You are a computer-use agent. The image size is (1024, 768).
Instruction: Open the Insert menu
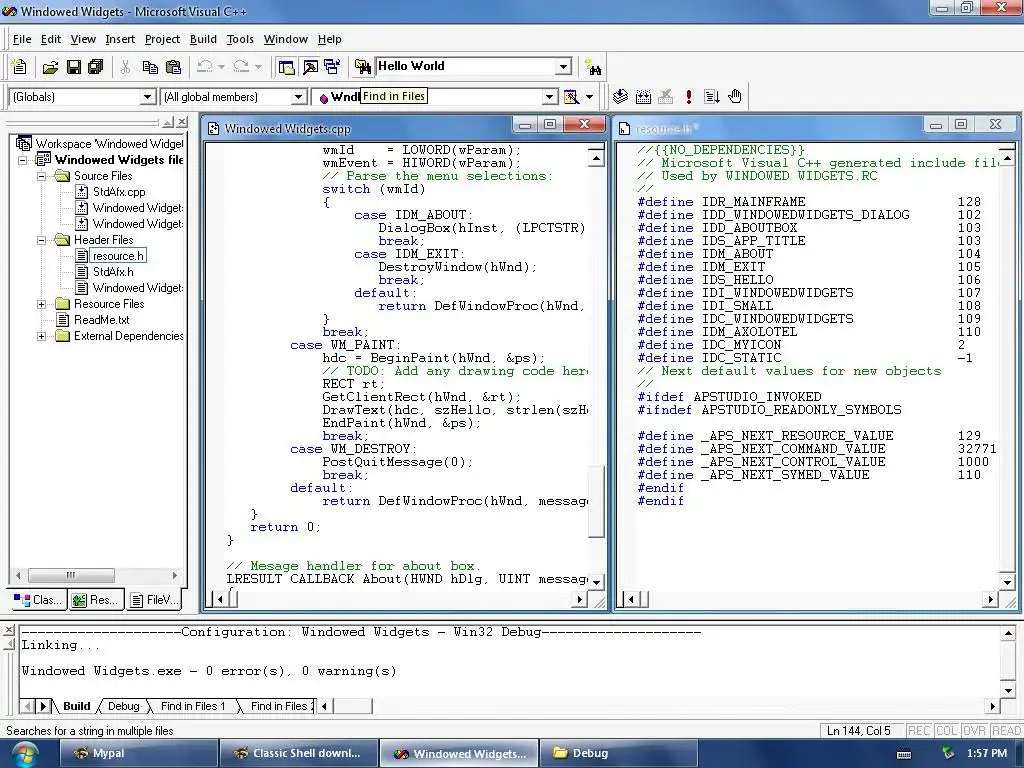pyautogui.click(x=120, y=39)
